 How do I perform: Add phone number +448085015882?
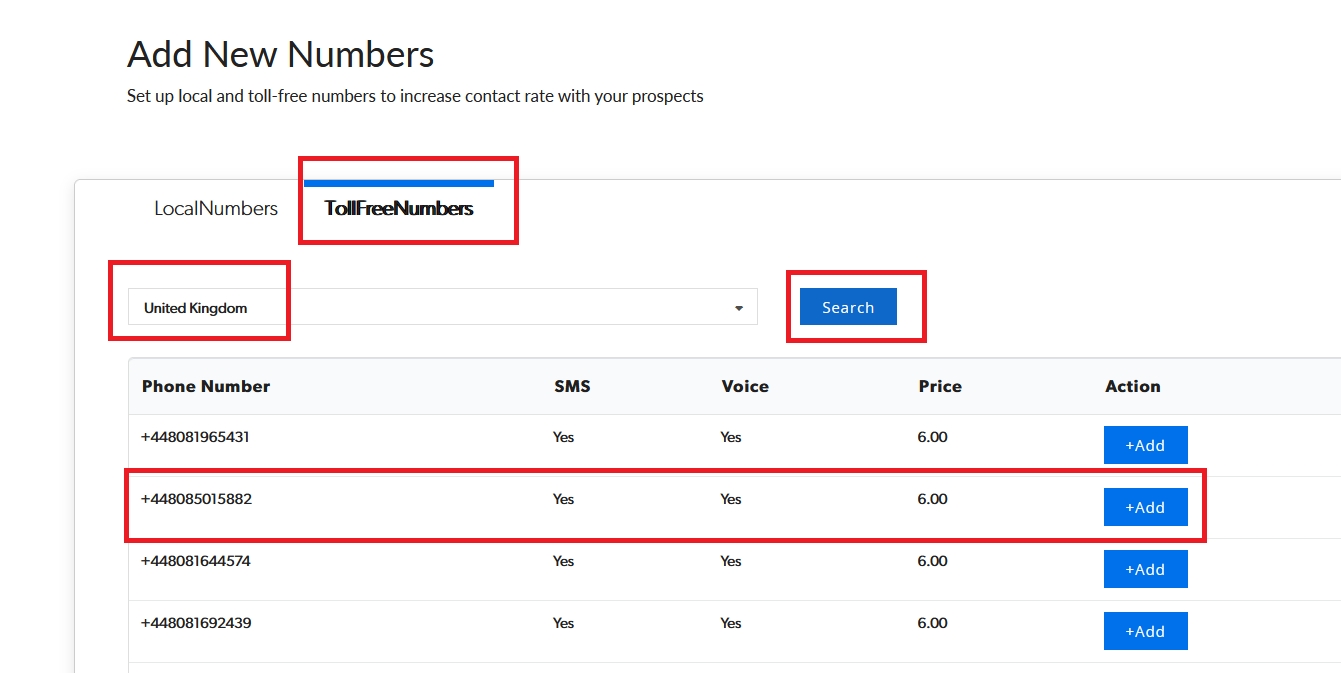1145,507
